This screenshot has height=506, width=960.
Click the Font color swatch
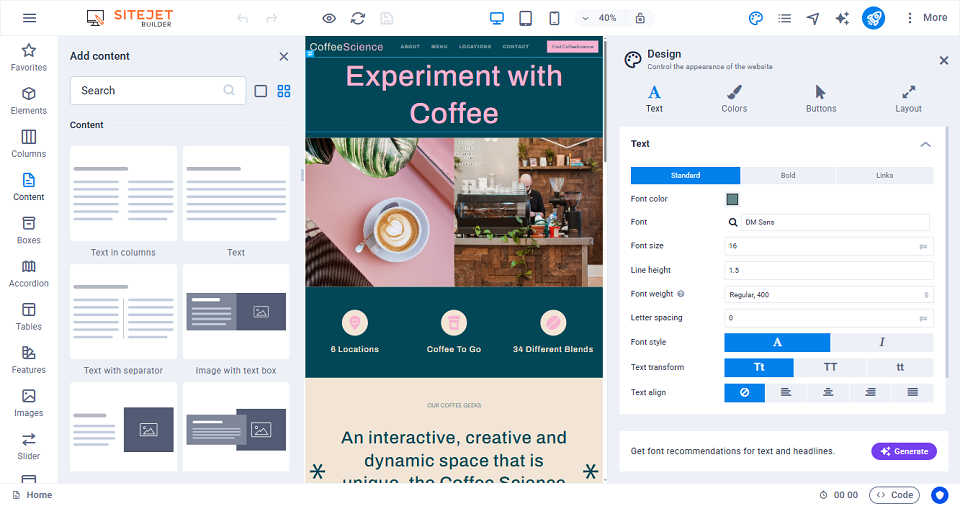tap(732, 199)
